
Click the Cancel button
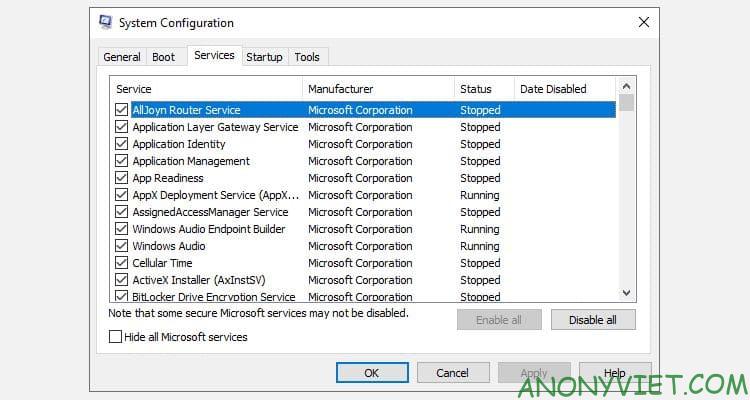453,373
